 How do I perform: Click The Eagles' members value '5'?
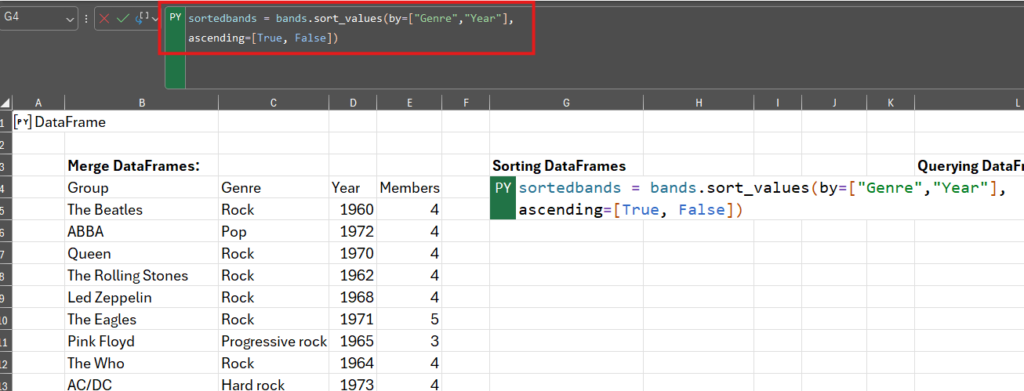coord(409,319)
